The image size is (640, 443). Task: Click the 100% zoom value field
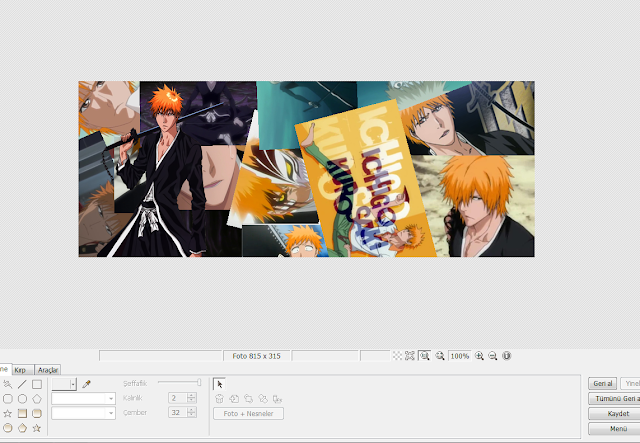(460, 356)
